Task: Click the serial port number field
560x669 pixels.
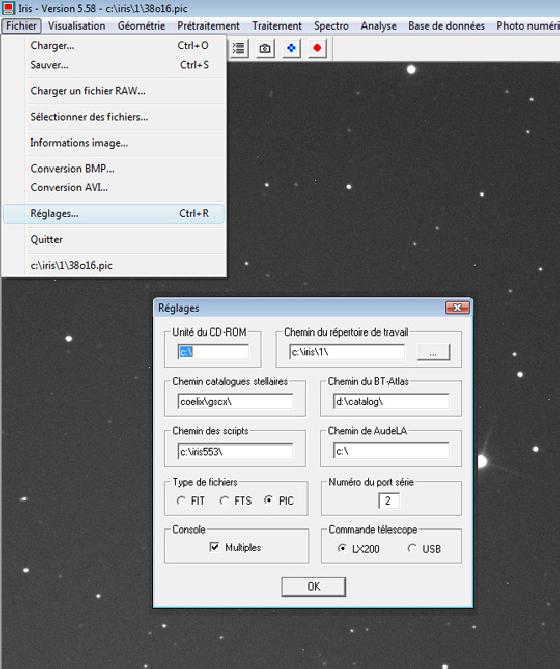Action: click(x=389, y=500)
